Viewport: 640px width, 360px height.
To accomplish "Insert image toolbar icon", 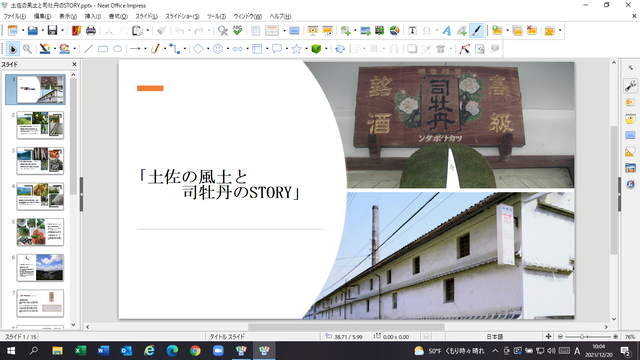I will click(365, 31).
